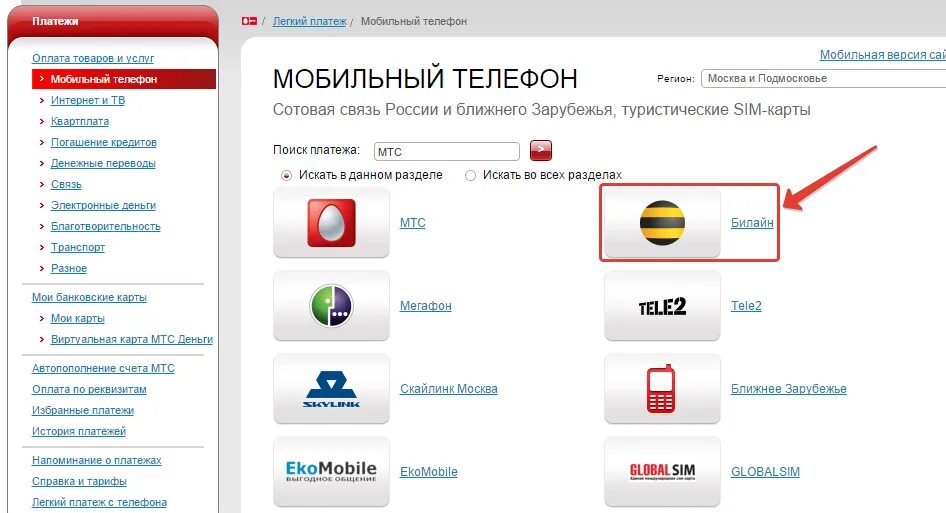Viewport: 946px width, 513px height.
Task: Click 'Мои банковские карты' link
Action: coord(89,298)
